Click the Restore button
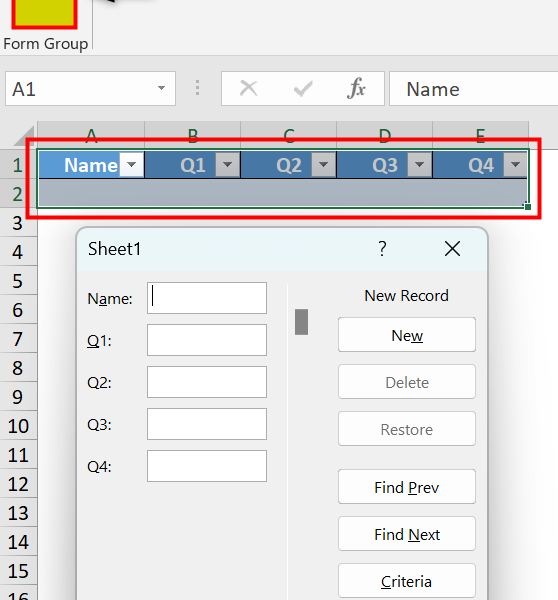558x600 pixels. point(407,429)
